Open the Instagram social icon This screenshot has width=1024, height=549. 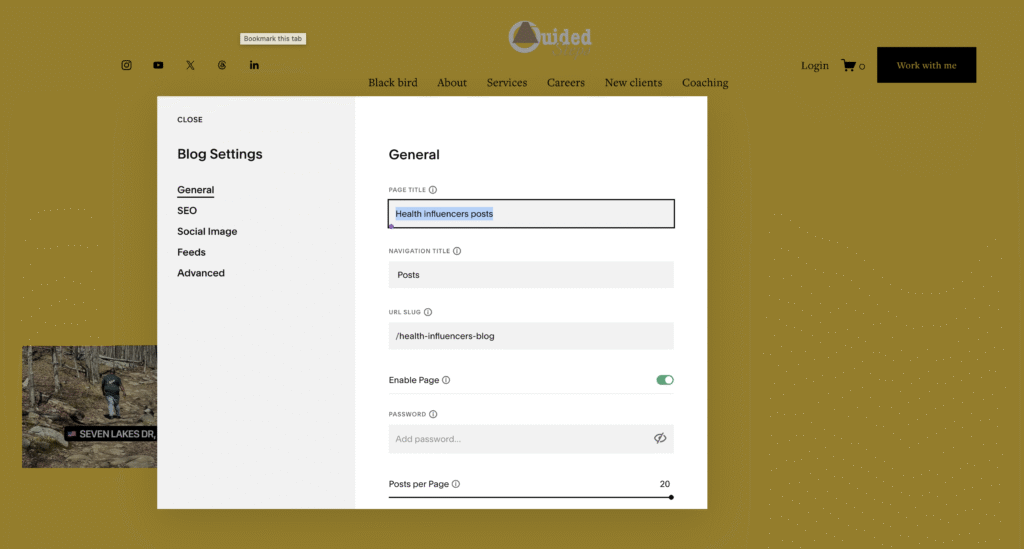click(x=127, y=65)
